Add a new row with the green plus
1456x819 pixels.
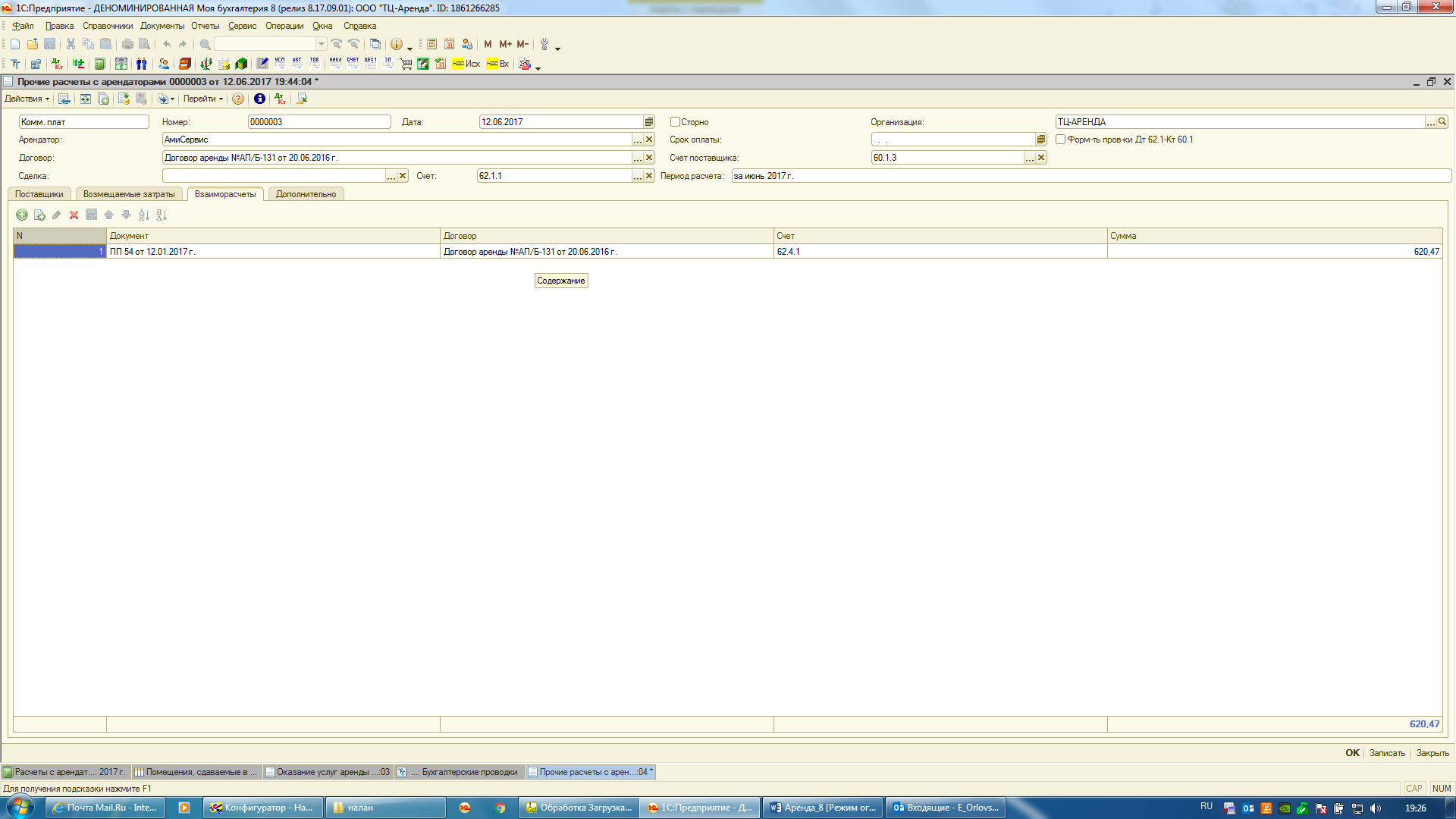(x=22, y=215)
